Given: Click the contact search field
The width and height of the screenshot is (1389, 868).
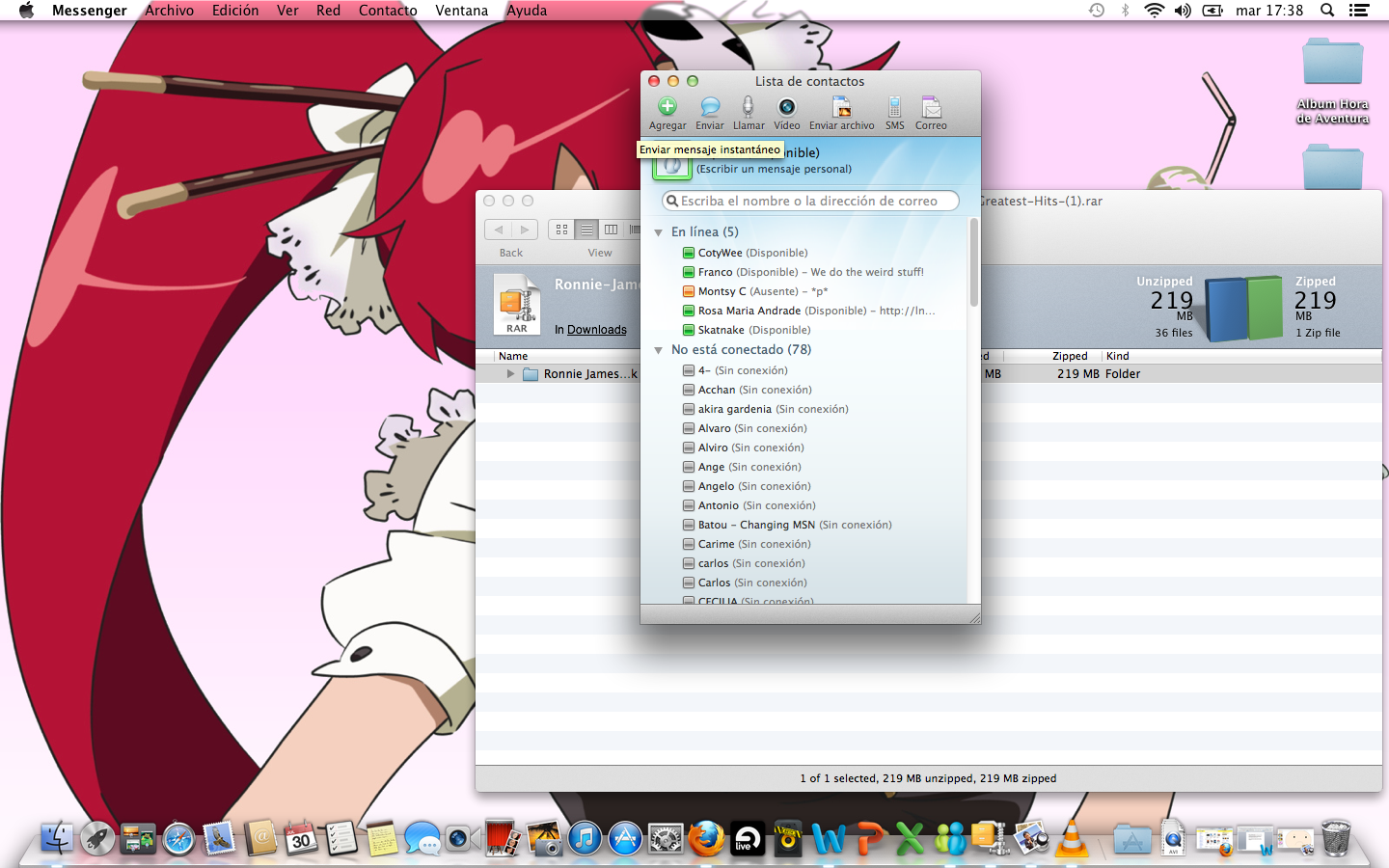Looking at the screenshot, I should (810, 201).
